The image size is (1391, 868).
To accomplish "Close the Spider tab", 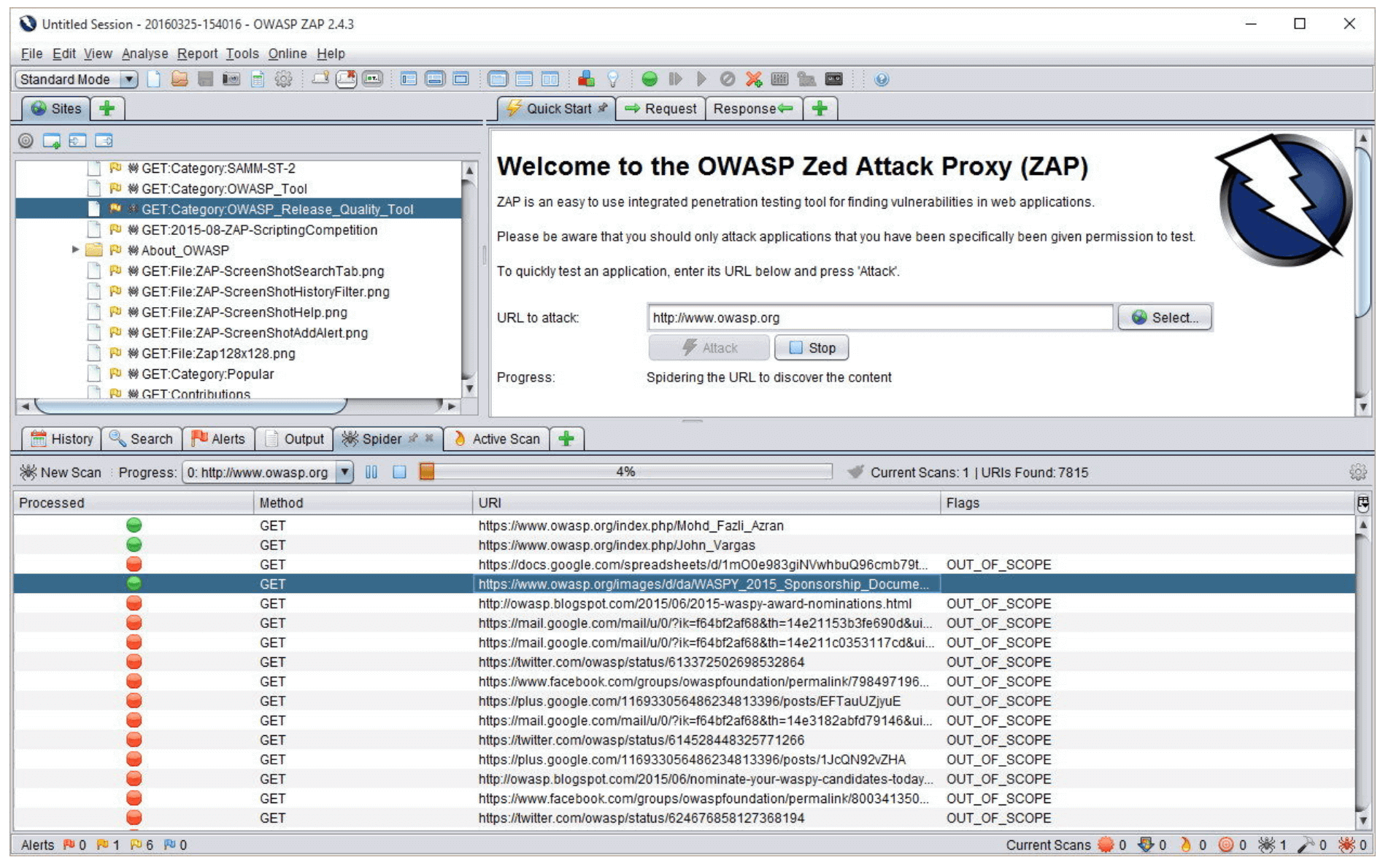I will [x=429, y=438].
